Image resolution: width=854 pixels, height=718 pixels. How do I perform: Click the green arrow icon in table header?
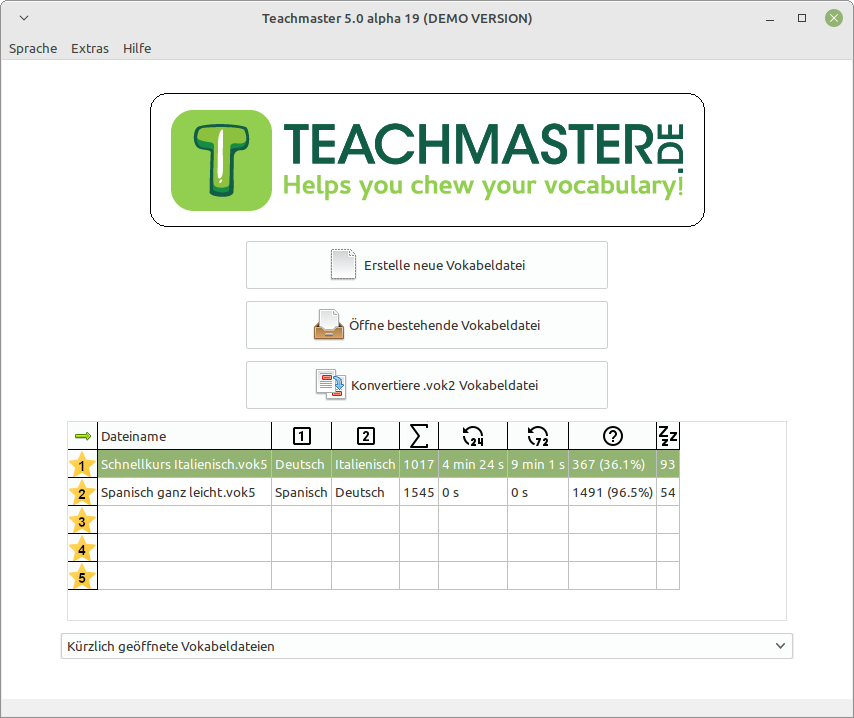click(82, 436)
